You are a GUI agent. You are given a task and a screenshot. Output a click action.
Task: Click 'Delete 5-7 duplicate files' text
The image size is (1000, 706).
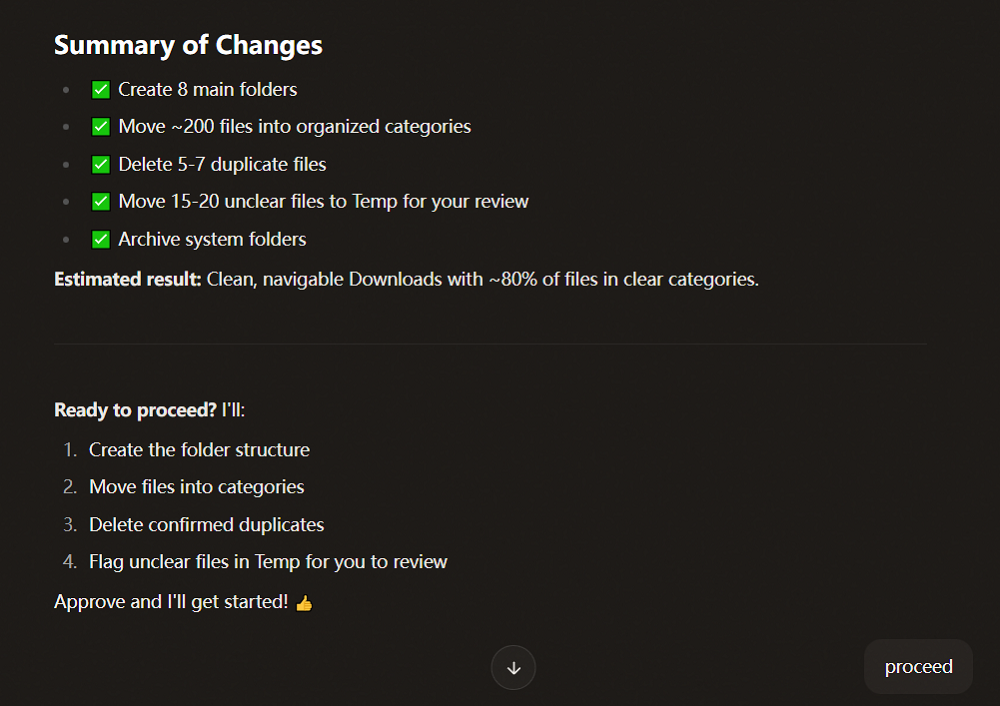[223, 165]
